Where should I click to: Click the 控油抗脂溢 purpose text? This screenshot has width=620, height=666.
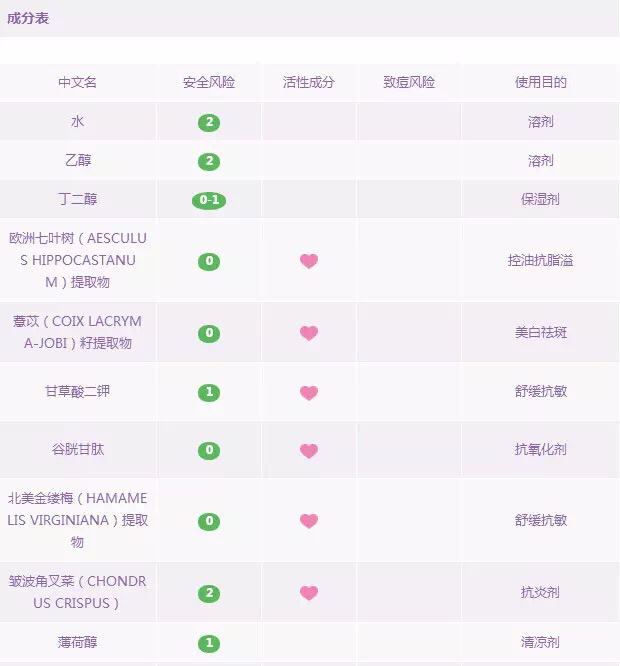pyautogui.click(x=541, y=260)
